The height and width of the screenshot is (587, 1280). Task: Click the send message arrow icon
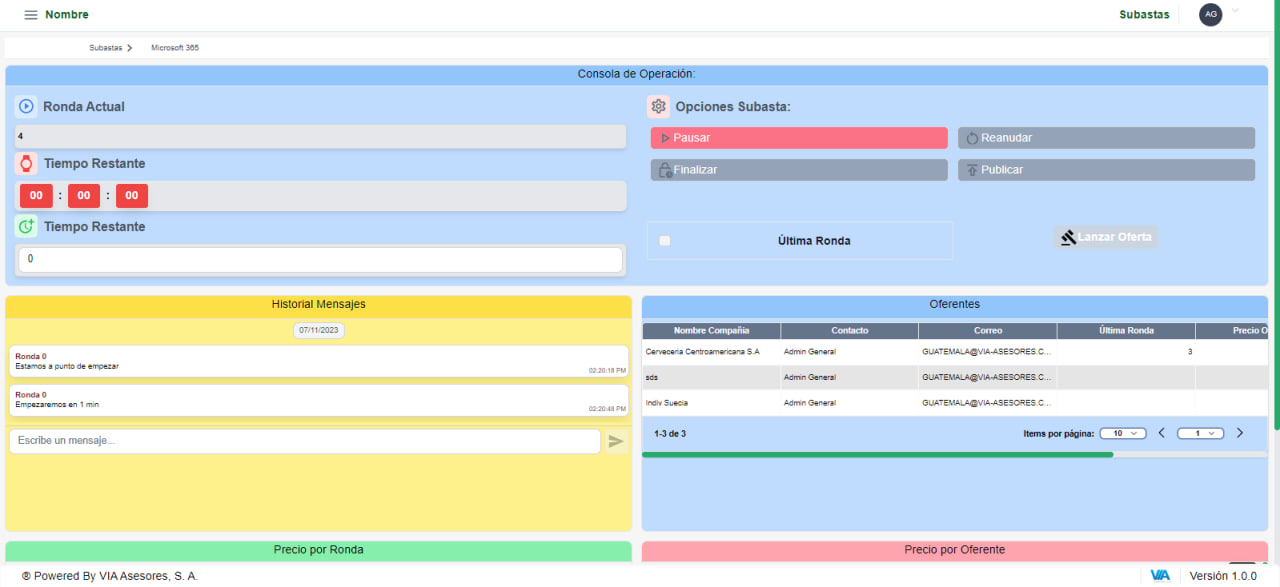[x=616, y=441]
